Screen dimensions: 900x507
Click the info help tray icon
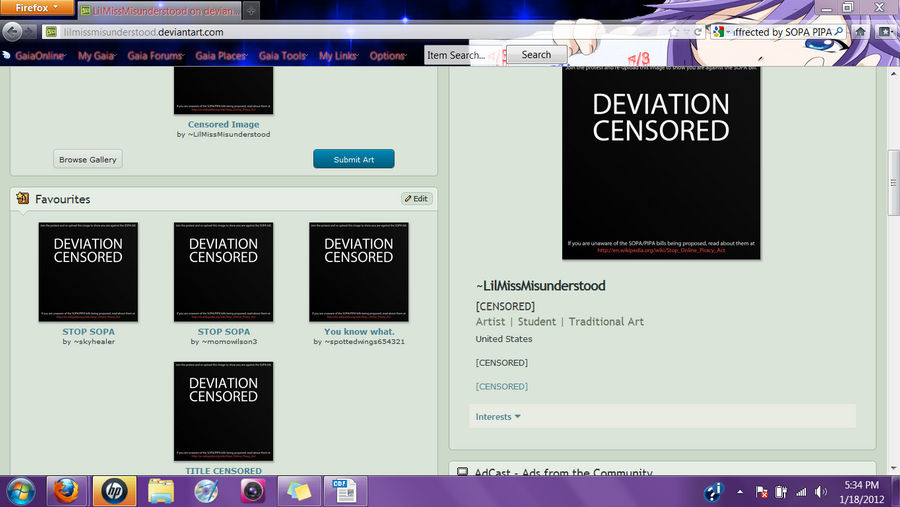[713, 492]
